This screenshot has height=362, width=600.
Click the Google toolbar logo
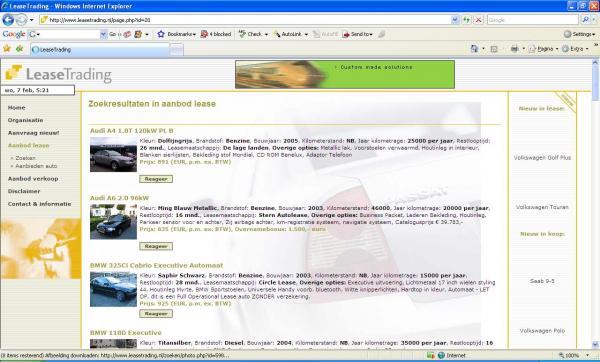pos(14,34)
